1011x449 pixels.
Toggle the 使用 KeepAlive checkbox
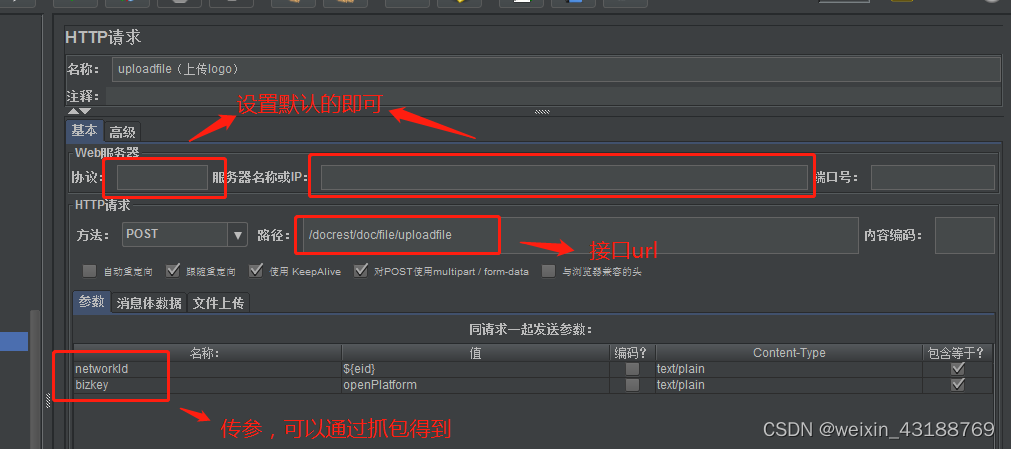[x=256, y=271]
